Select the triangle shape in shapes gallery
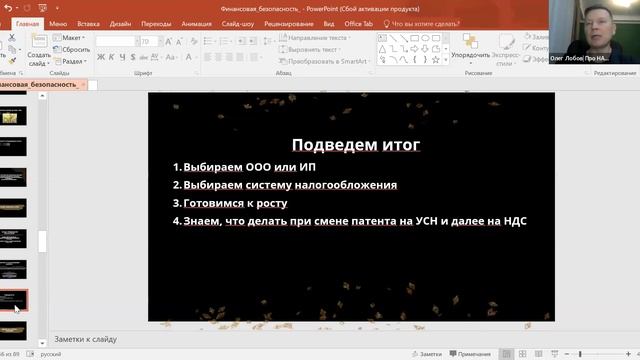Screen dimensions: 640x360 382,49
